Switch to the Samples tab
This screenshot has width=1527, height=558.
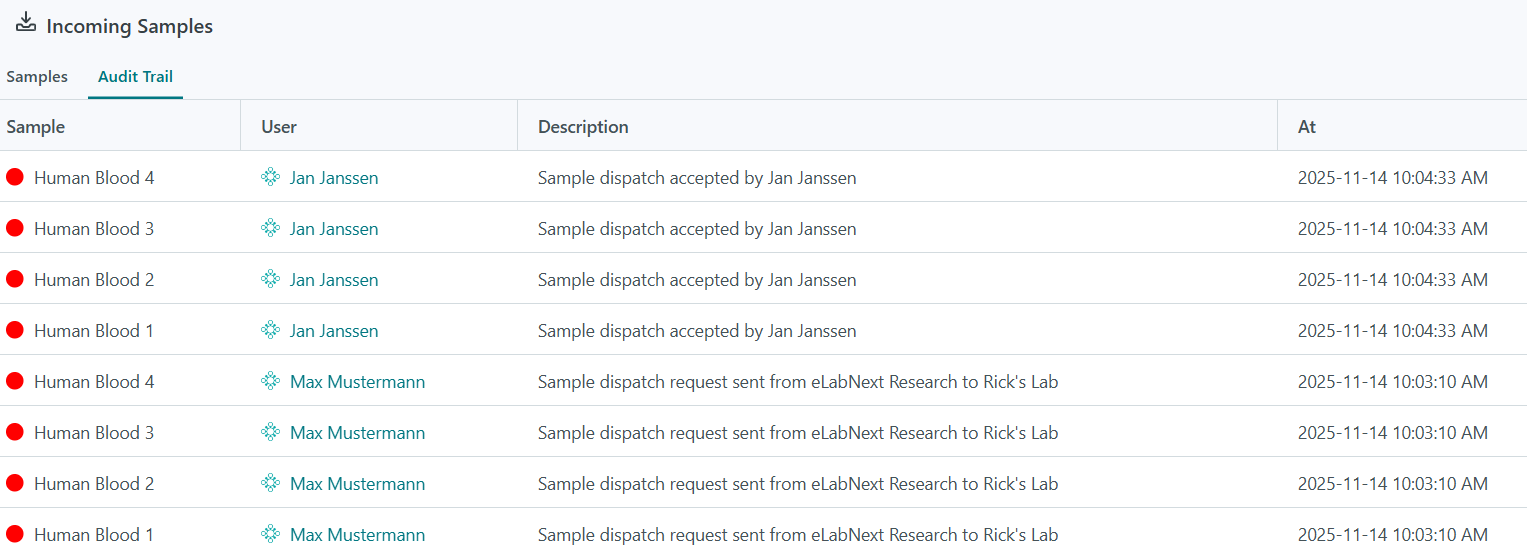37,77
